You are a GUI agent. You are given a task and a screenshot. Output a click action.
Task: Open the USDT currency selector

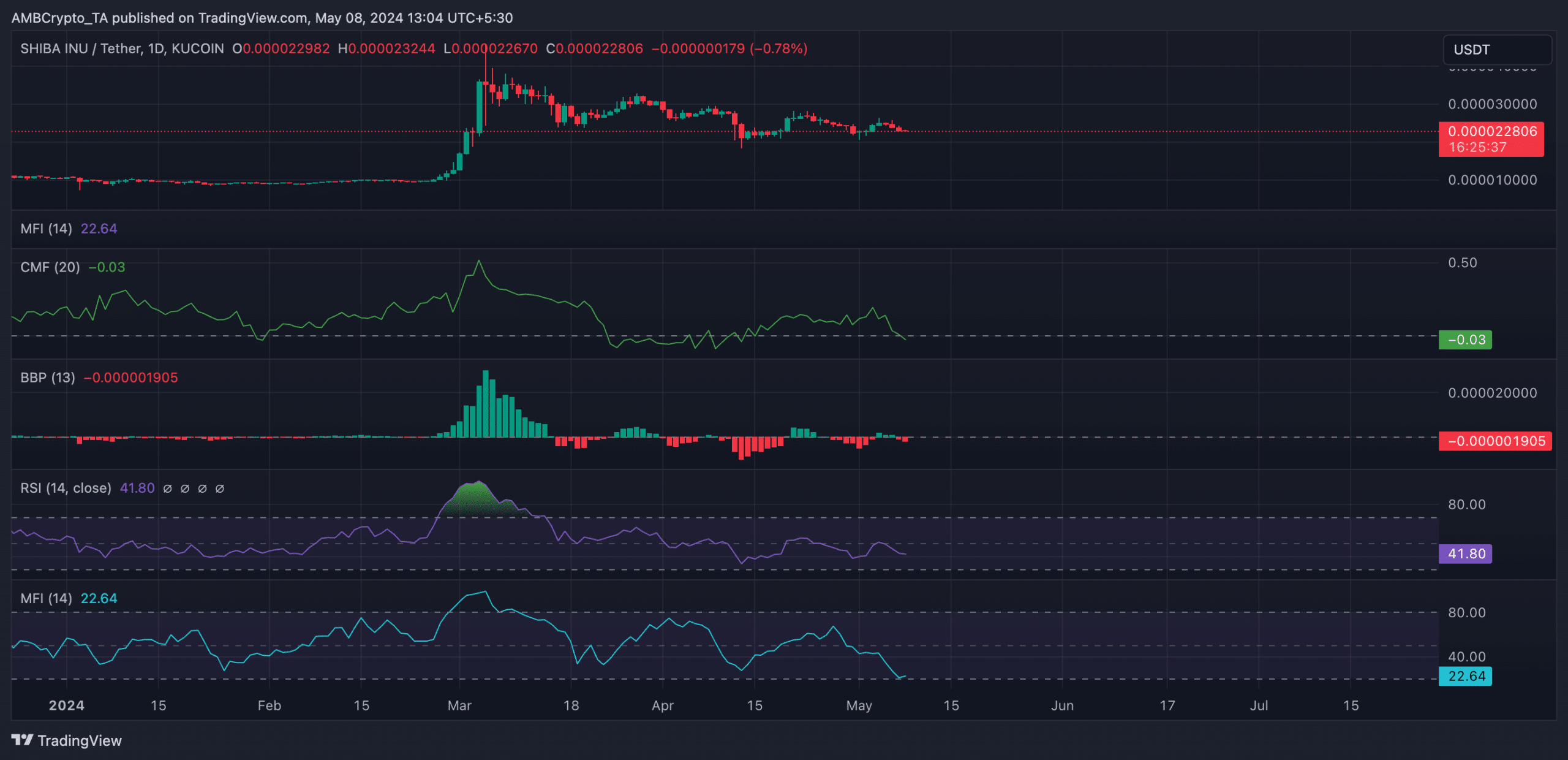pyautogui.click(x=1497, y=50)
